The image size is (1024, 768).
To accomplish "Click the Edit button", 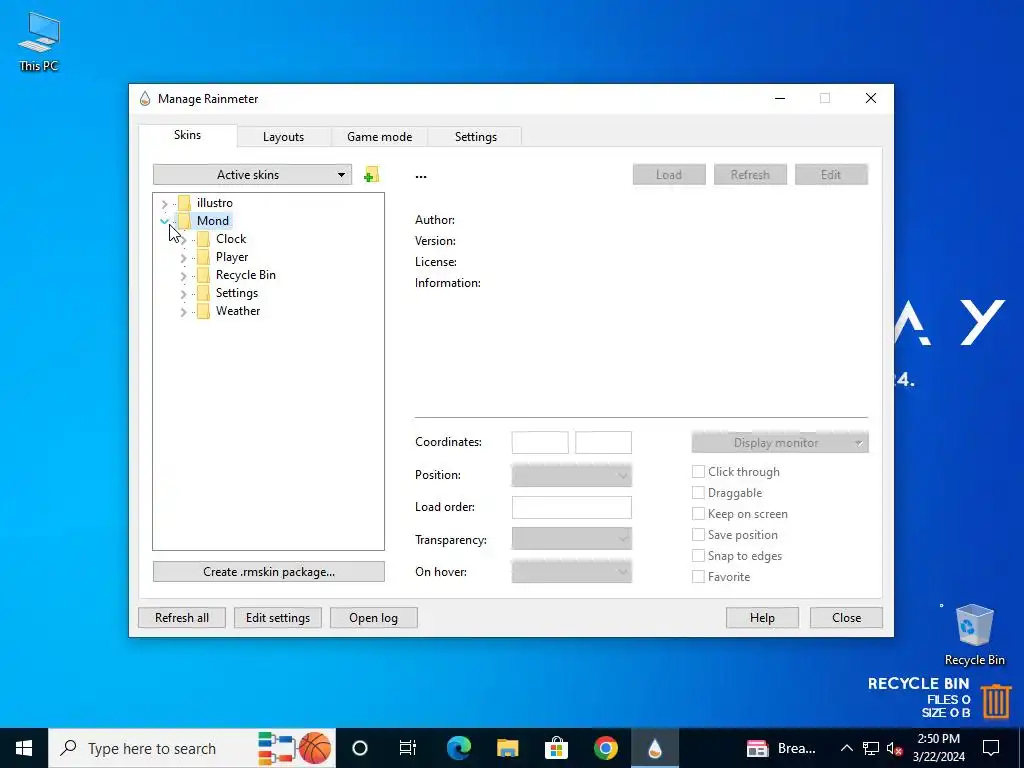I will [x=831, y=174].
